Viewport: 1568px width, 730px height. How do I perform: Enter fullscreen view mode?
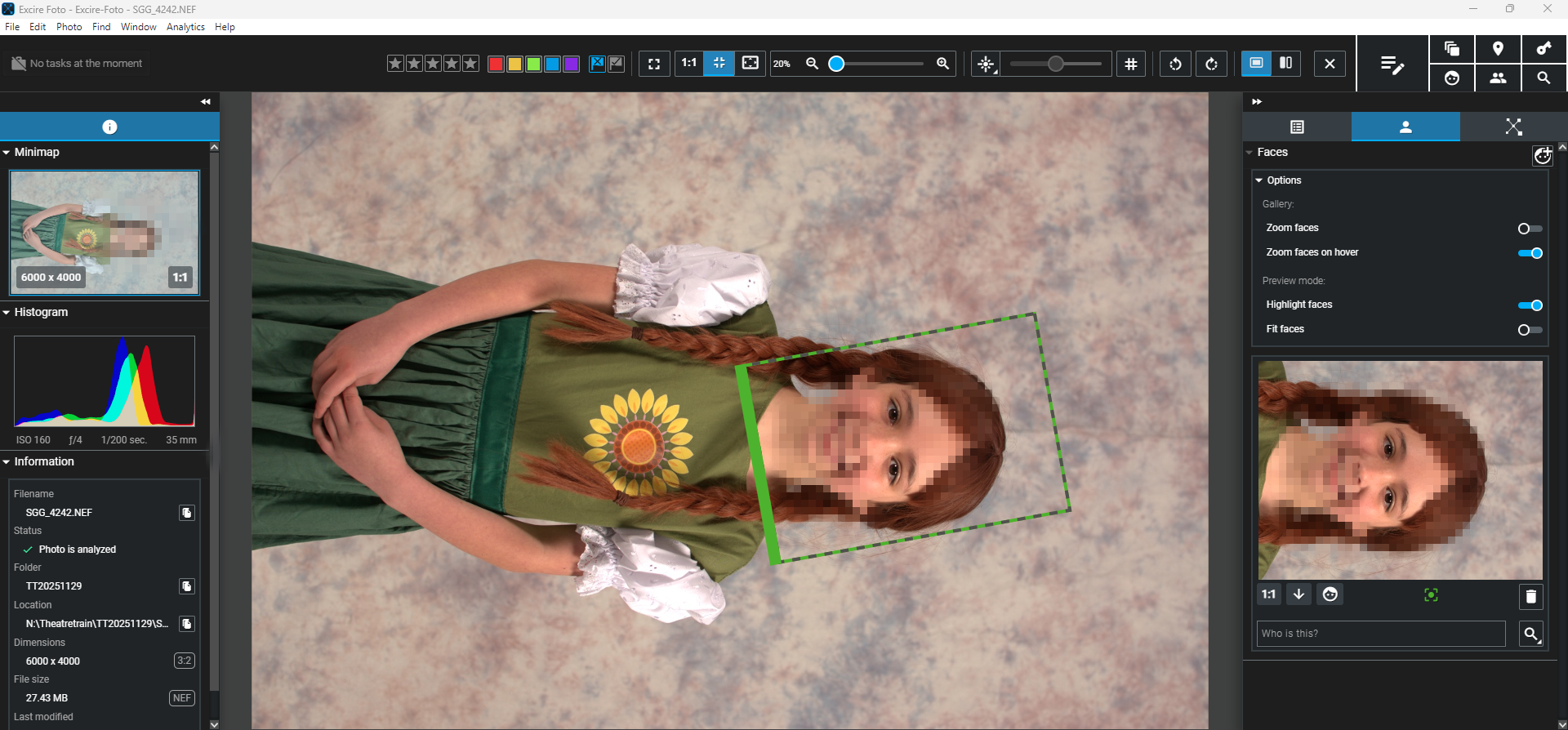(654, 64)
